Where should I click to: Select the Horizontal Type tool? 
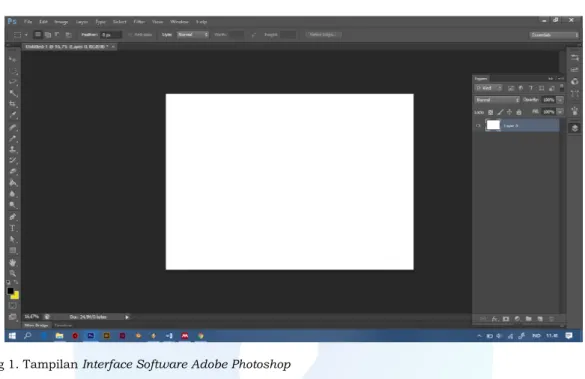13,228
